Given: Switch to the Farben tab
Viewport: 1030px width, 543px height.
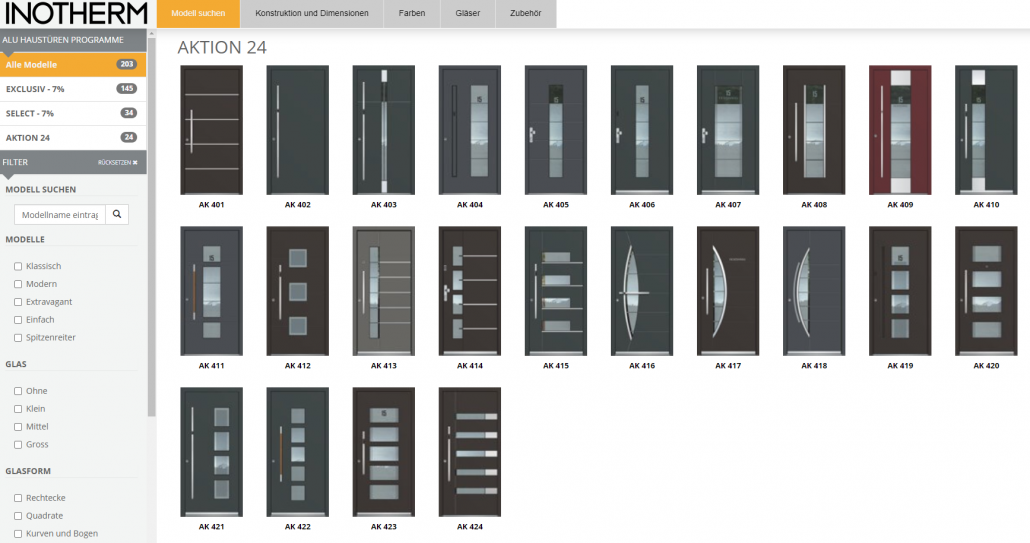Looking at the screenshot, I should [412, 13].
